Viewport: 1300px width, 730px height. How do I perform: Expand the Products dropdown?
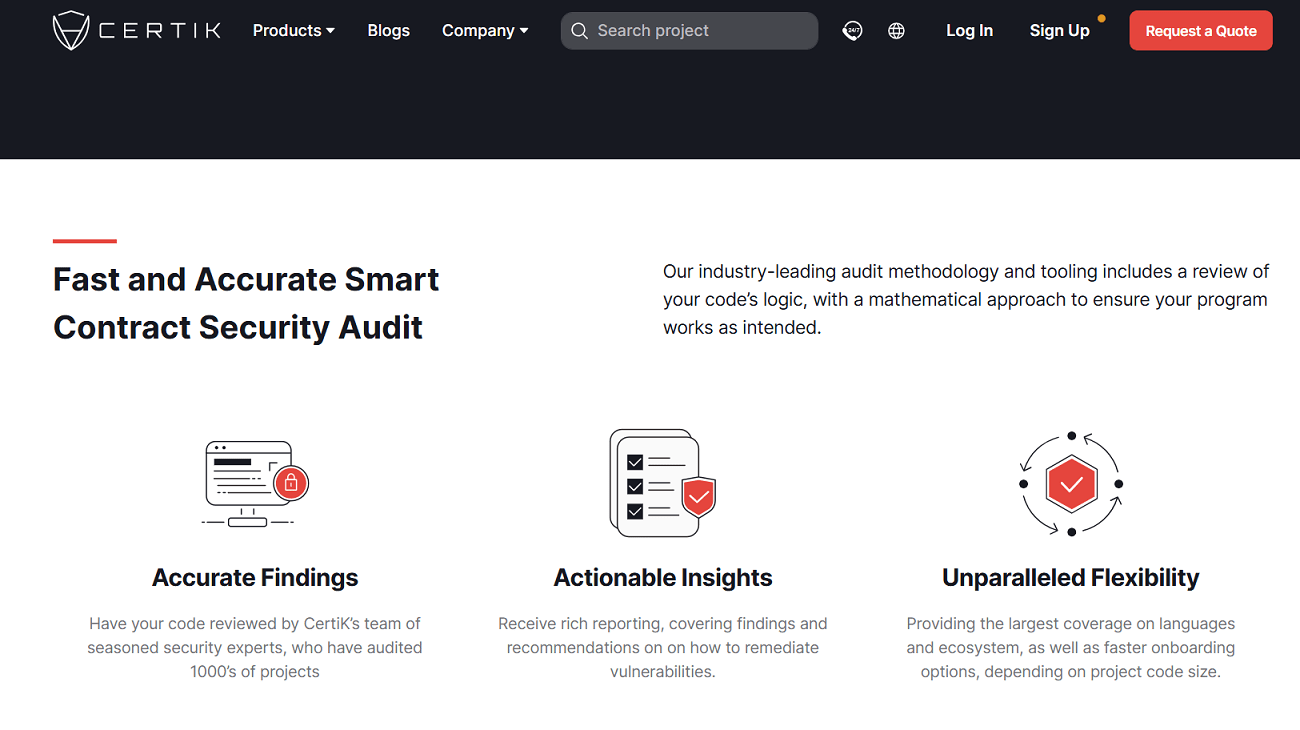293,30
